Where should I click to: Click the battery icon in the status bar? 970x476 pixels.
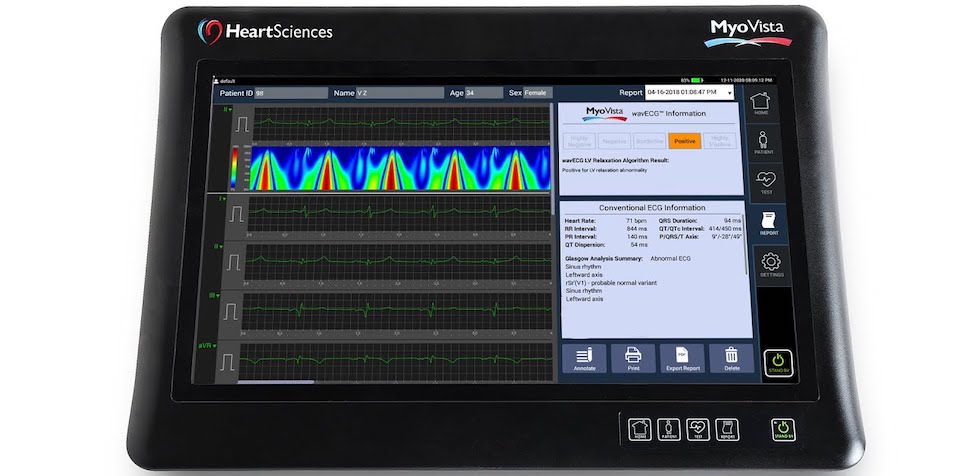click(x=697, y=80)
